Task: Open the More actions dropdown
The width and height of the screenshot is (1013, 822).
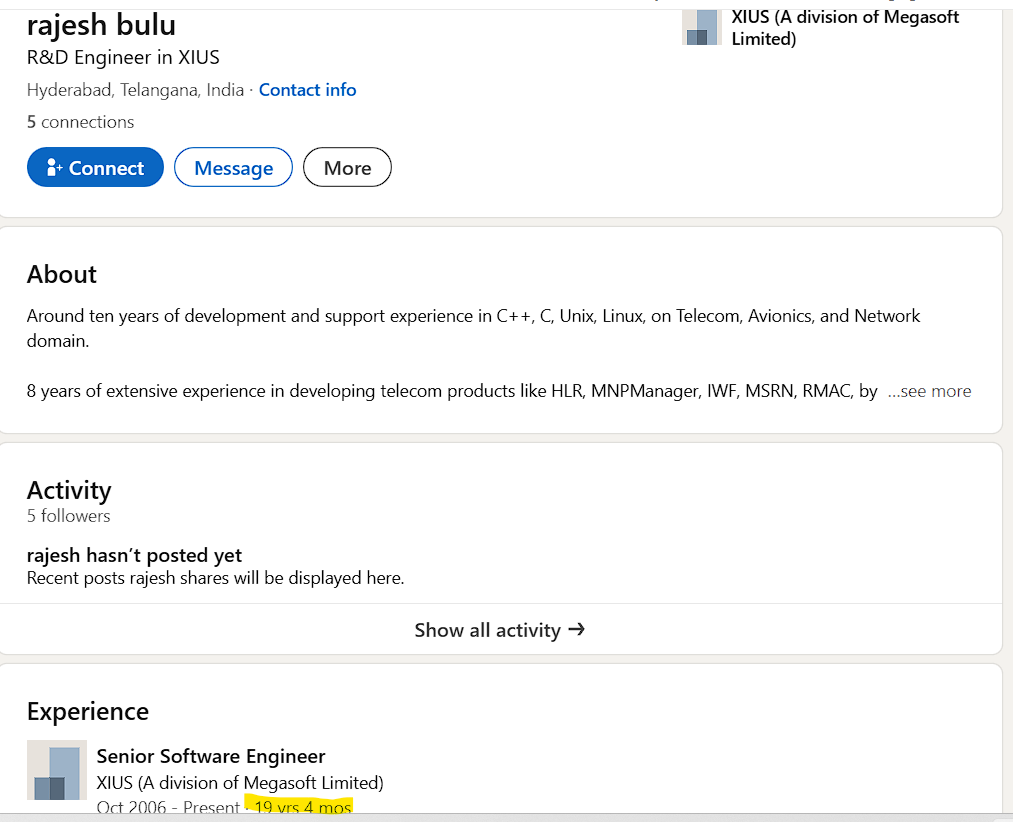Action: tap(347, 168)
